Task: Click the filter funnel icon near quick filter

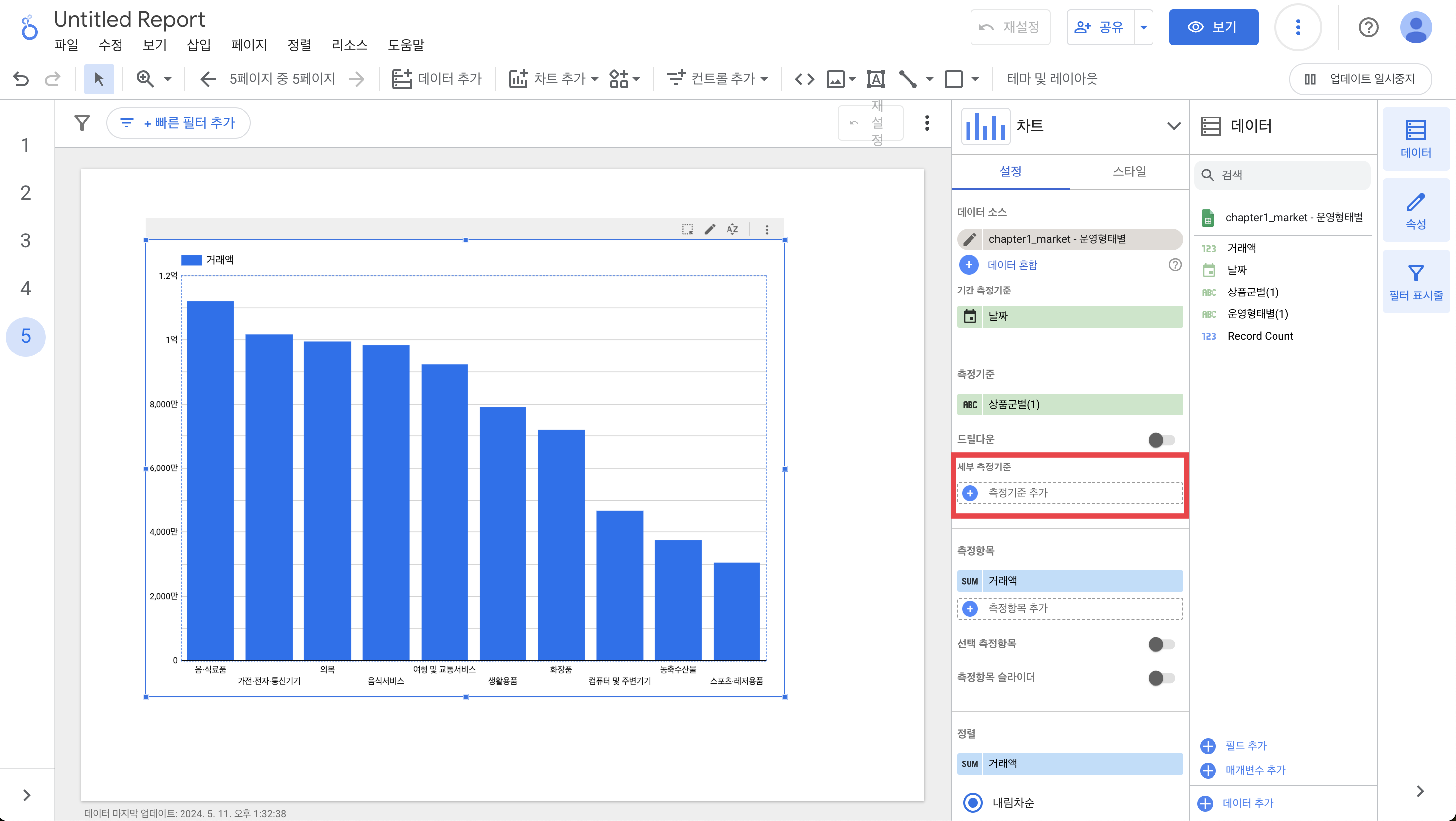Action: click(x=82, y=122)
